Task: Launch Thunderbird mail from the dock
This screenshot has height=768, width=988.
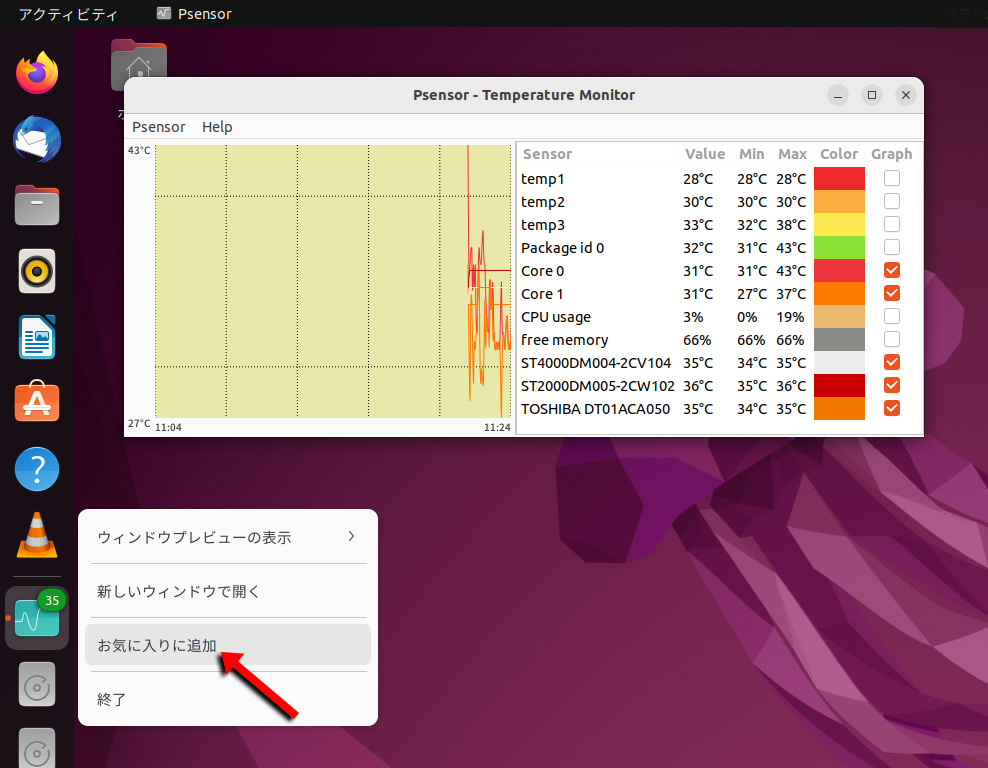Action: [x=37, y=139]
